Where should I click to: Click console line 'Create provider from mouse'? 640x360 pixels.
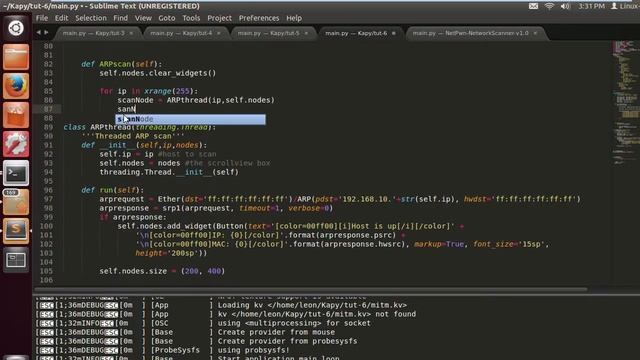(x=185, y=332)
